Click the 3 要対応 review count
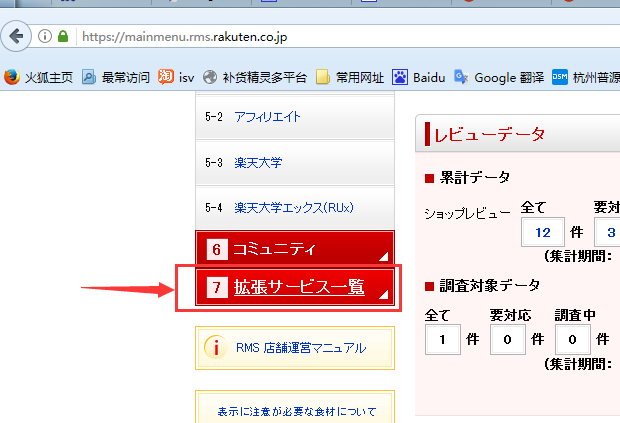This screenshot has height=423, width=620. click(x=608, y=232)
